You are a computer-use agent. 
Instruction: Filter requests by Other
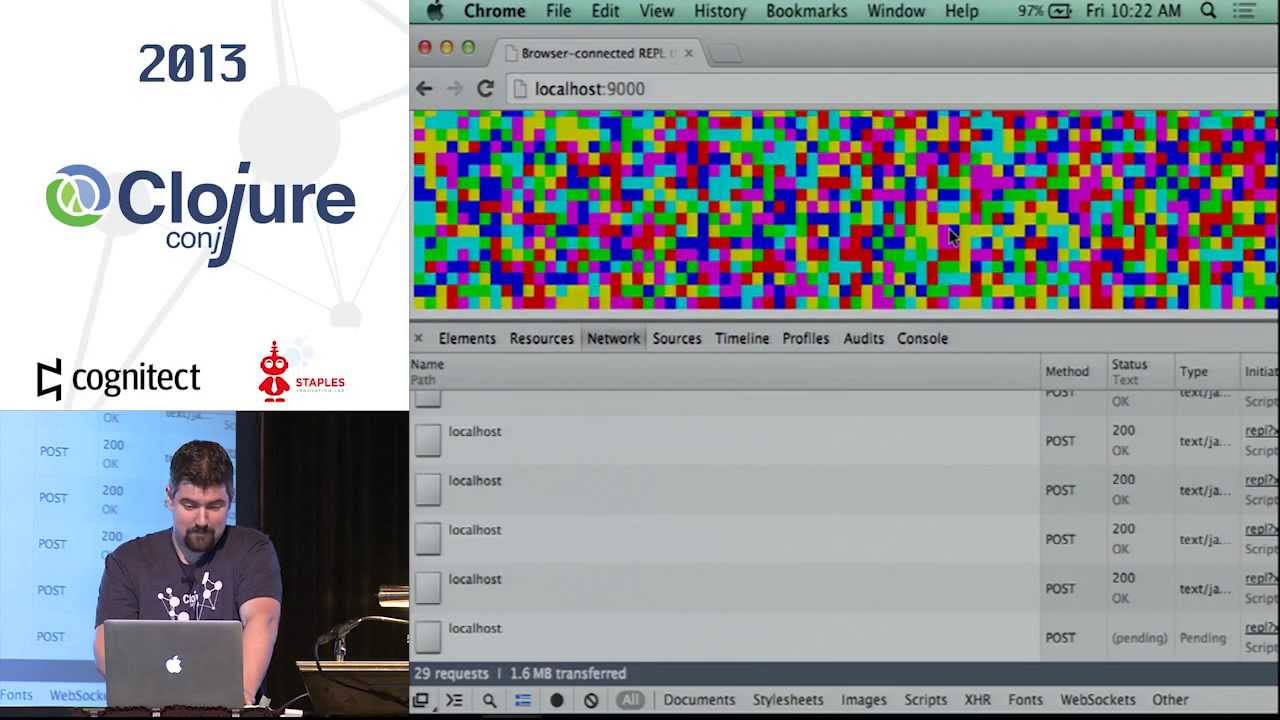(x=1170, y=700)
